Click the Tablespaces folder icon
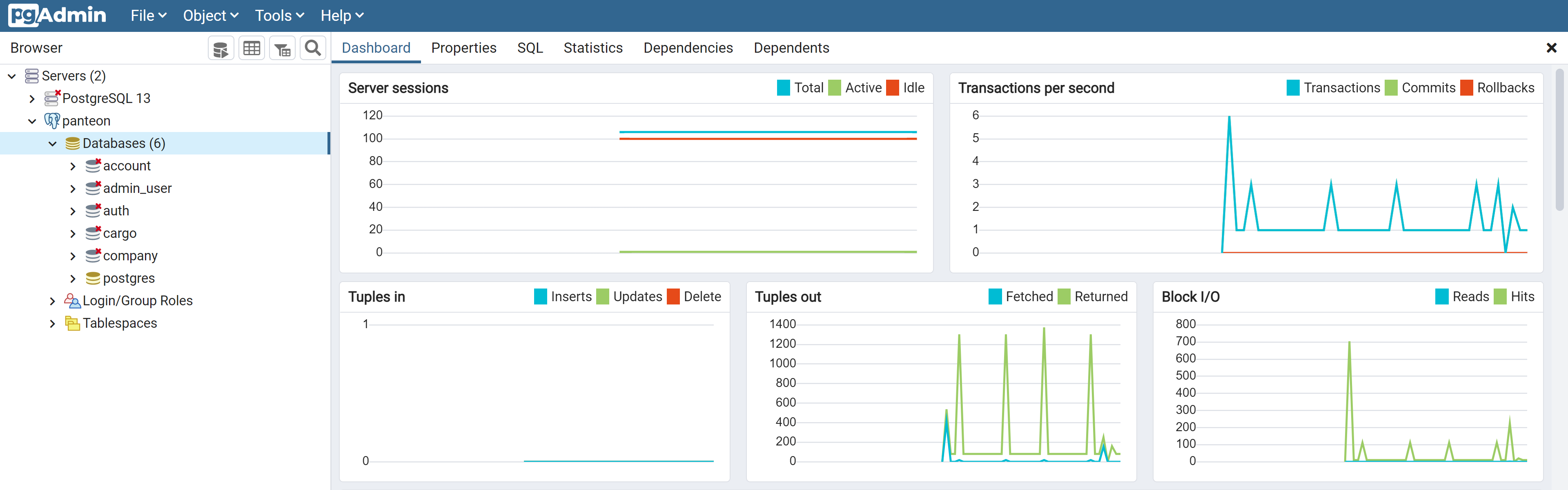This screenshot has height=490, width=1568. (72, 323)
